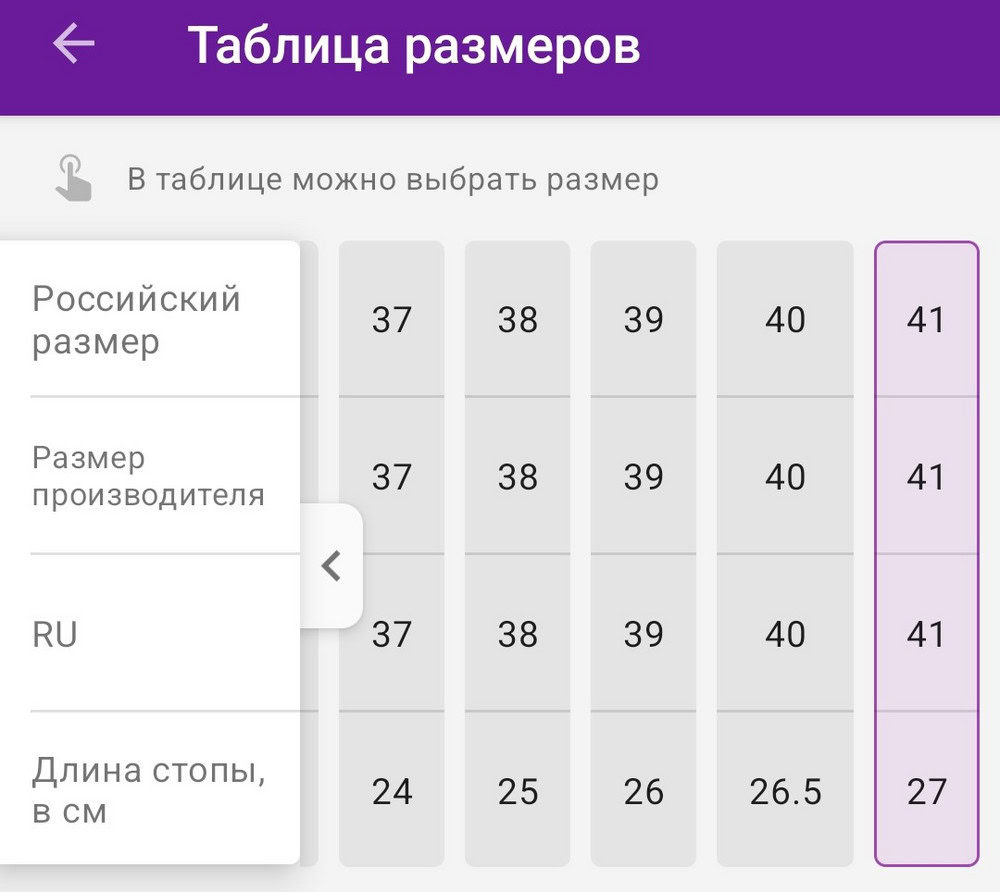Select RU row value 38
The height and width of the screenshot is (892, 1000).
517,634
